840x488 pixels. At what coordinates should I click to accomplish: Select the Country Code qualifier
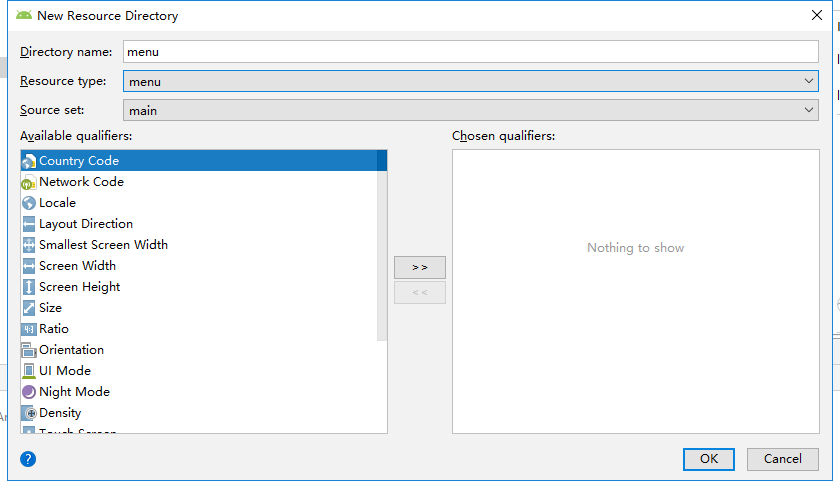tap(199, 161)
